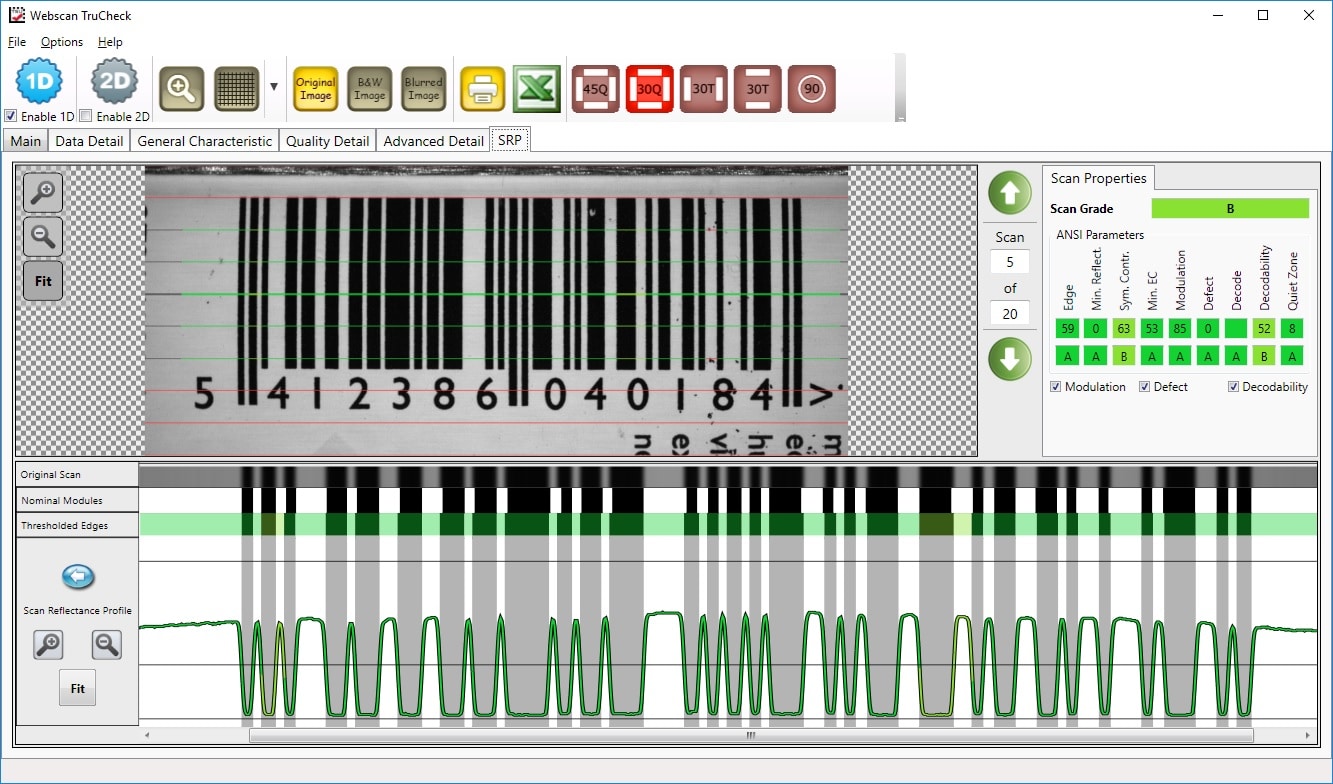Click the Decodability value cell 52
The image size is (1333, 784).
pos(1264,329)
